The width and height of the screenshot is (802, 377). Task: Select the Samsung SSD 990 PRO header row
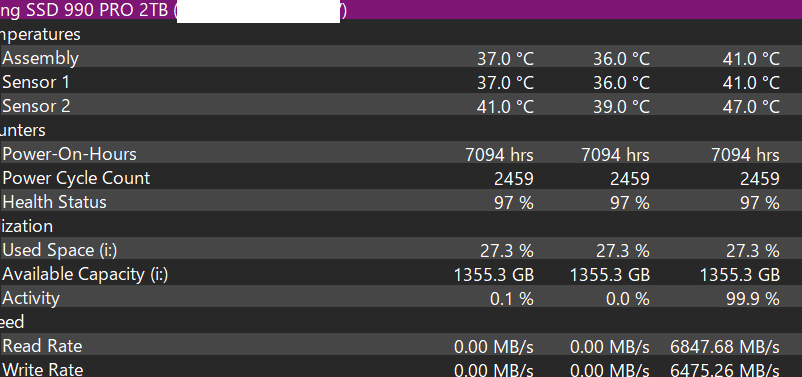[x=401, y=10]
